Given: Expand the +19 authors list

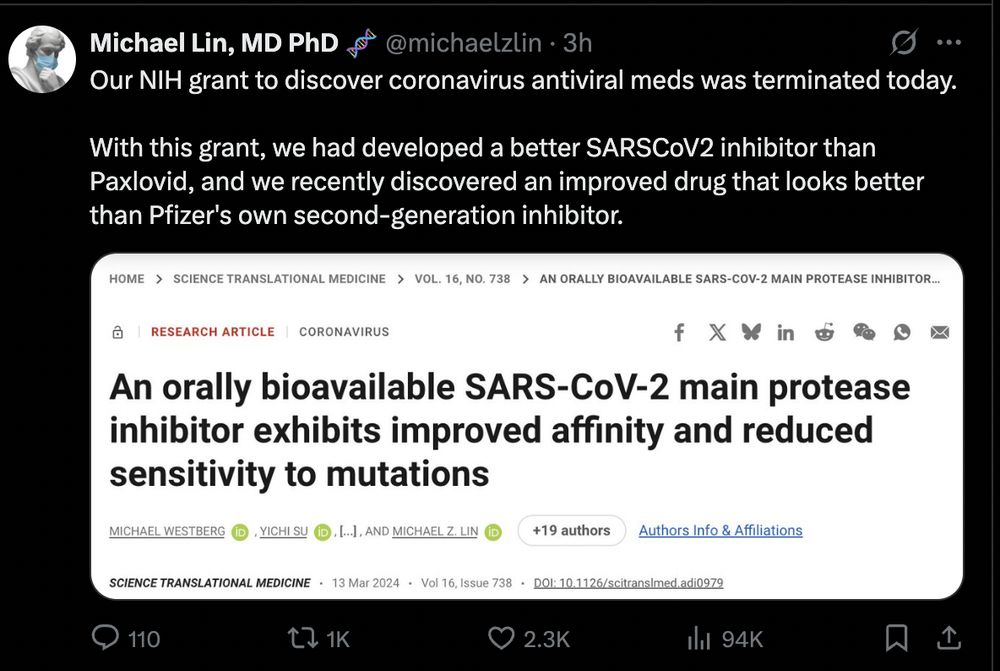Looking at the screenshot, I should 571,531.
